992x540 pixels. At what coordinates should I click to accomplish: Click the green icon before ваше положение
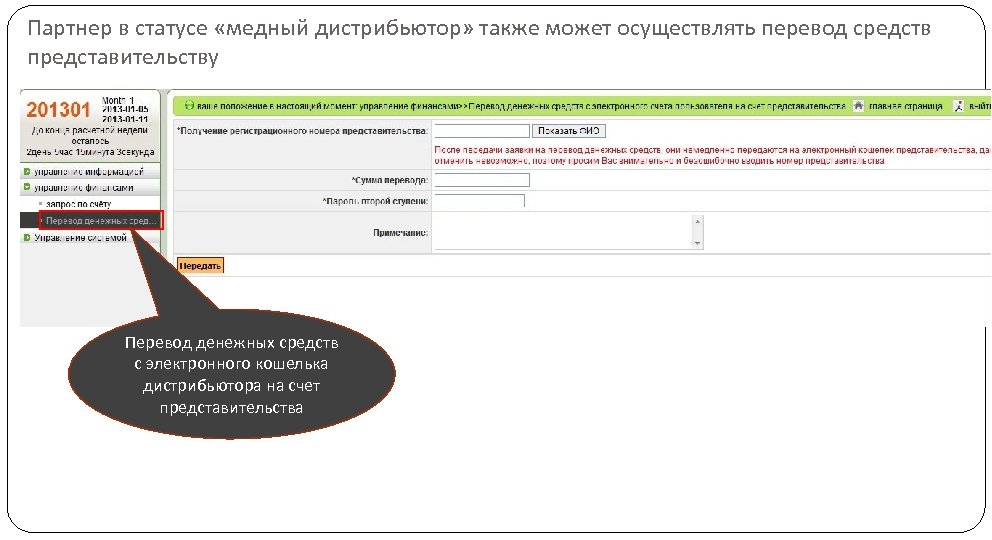(189, 106)
